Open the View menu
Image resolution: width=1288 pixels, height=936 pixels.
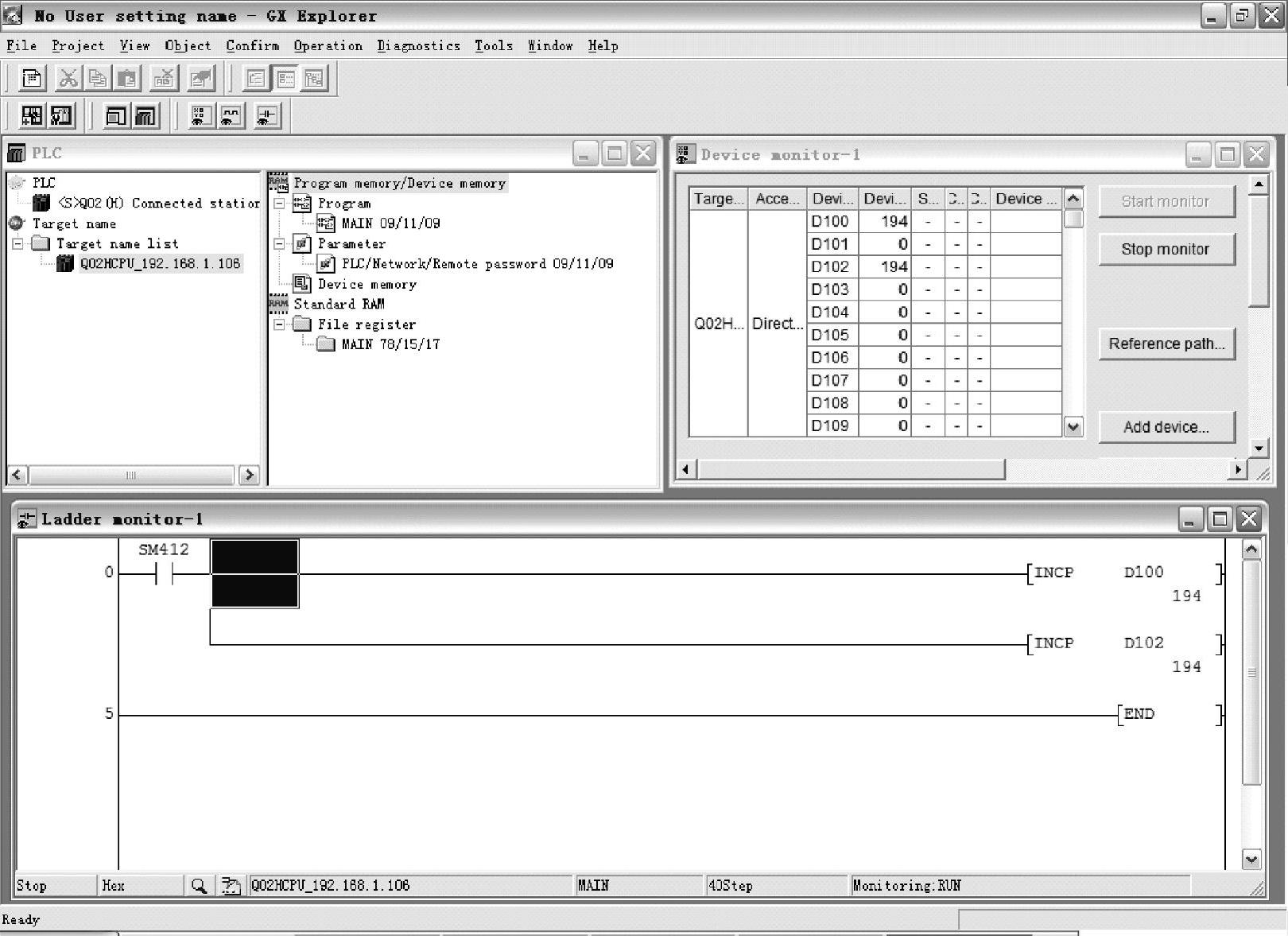134,45
